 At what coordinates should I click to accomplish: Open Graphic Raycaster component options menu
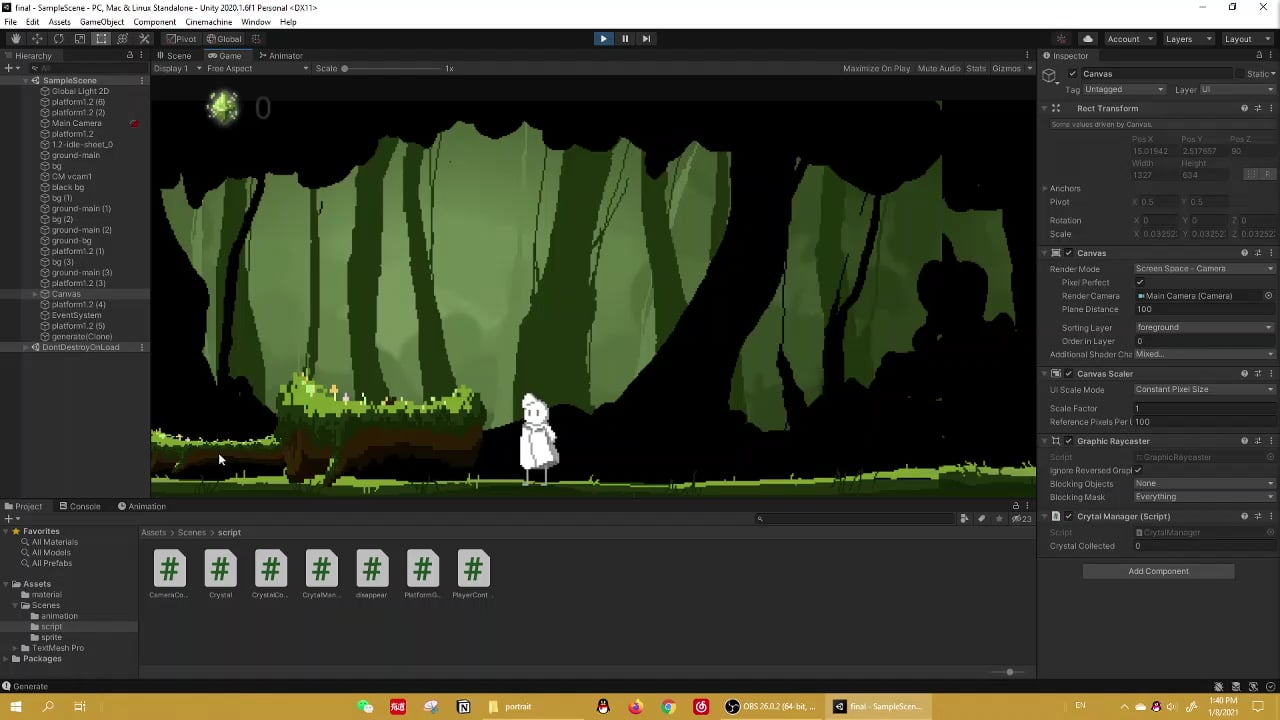tap(1271, 441)
